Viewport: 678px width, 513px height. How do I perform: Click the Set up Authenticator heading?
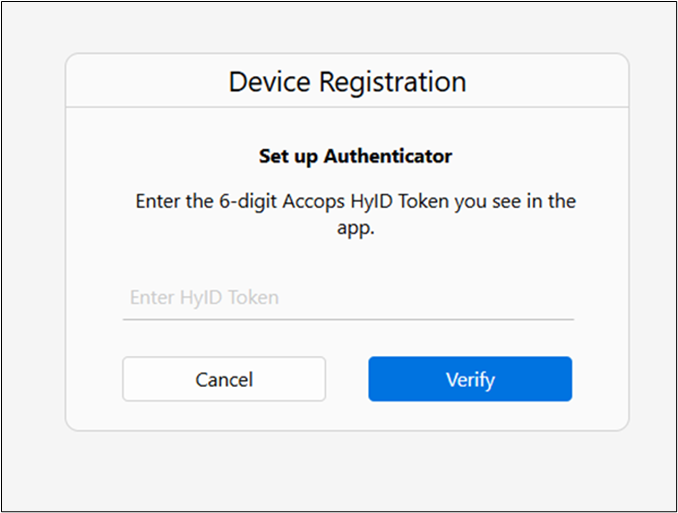coord(355,157)
